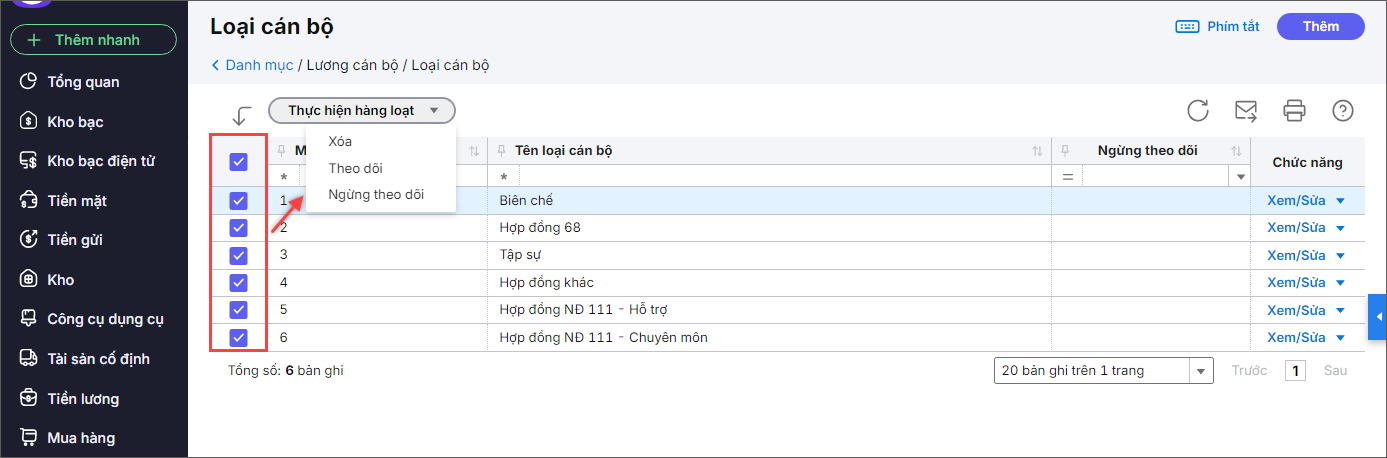Expand Xem/Sửa arrow for Hợp đồng 68
The height and width of the screenshot is (458, 1387).
point(1341,228)
